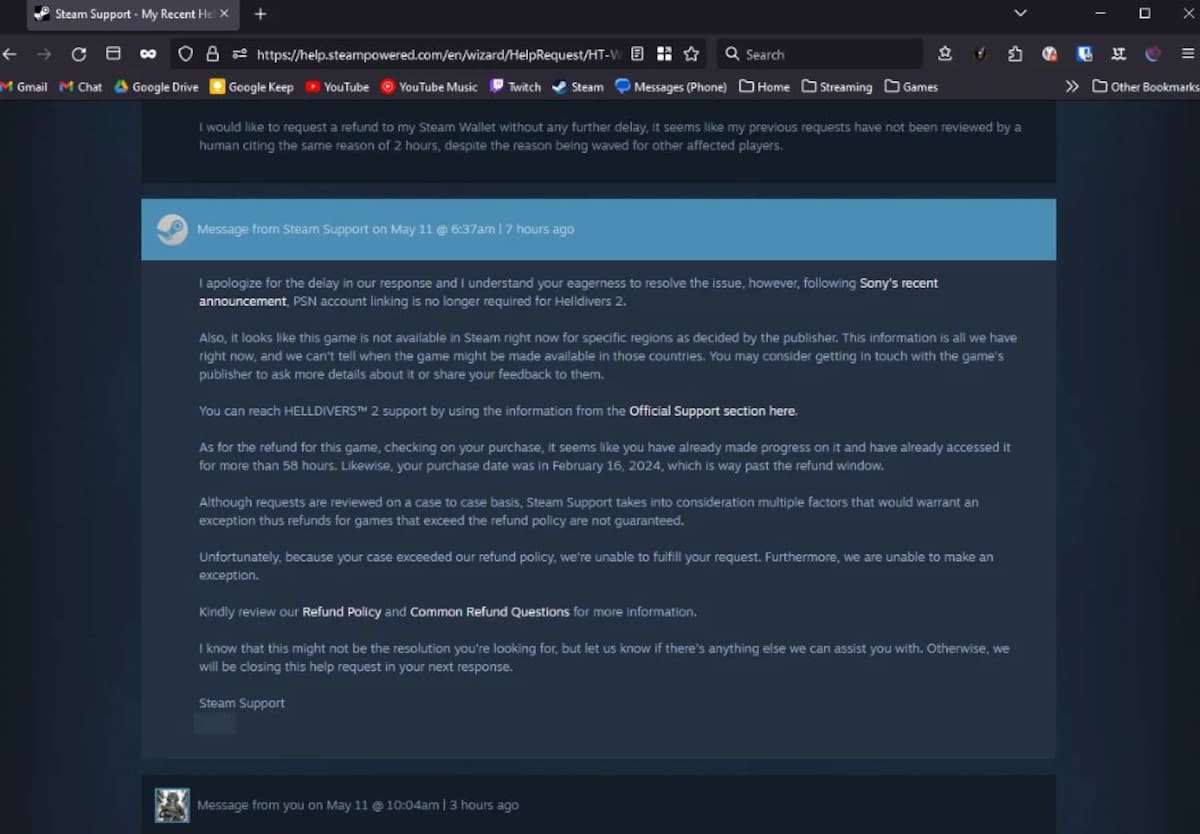Go back to the previous page

pyautogui.click(x=10, y=54)
